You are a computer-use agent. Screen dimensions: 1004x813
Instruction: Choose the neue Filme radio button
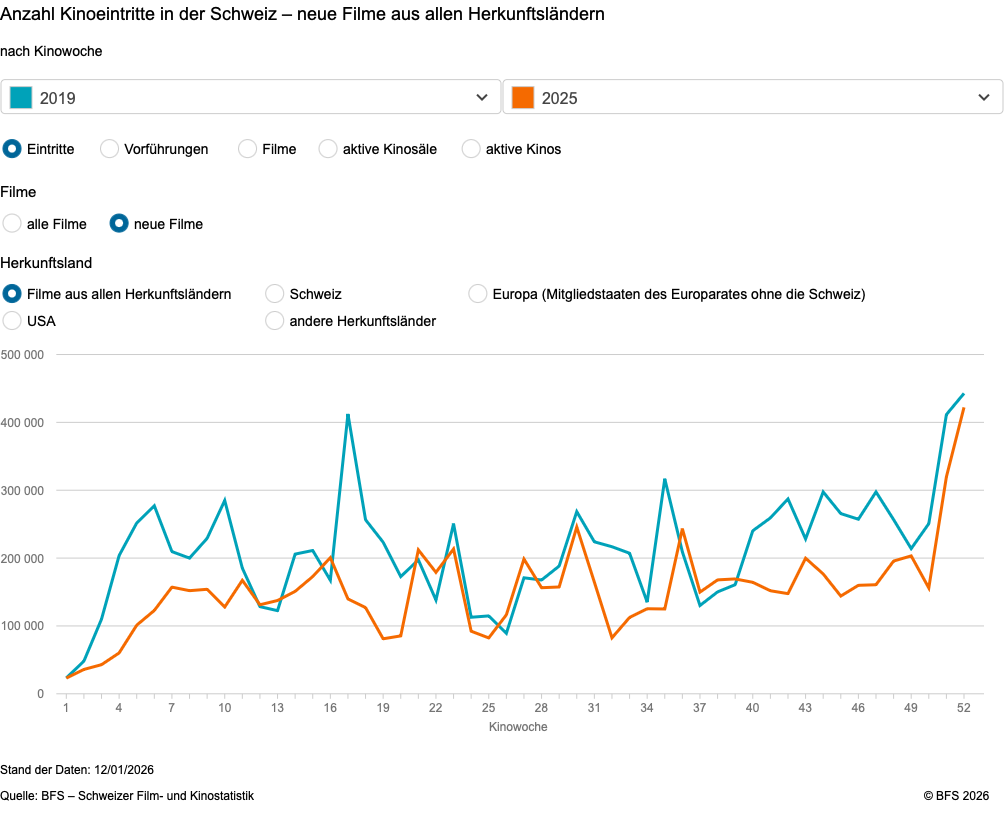(119, 224)
